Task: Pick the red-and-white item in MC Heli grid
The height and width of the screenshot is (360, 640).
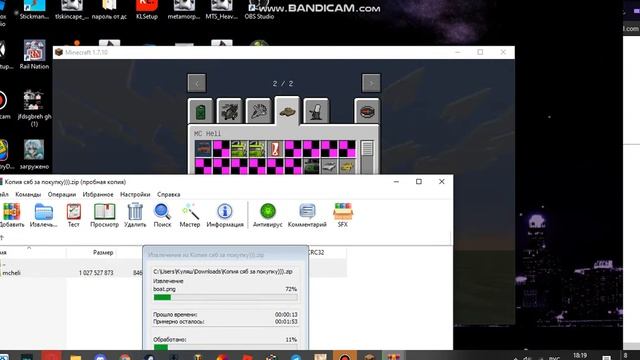Action: point(275,149)
